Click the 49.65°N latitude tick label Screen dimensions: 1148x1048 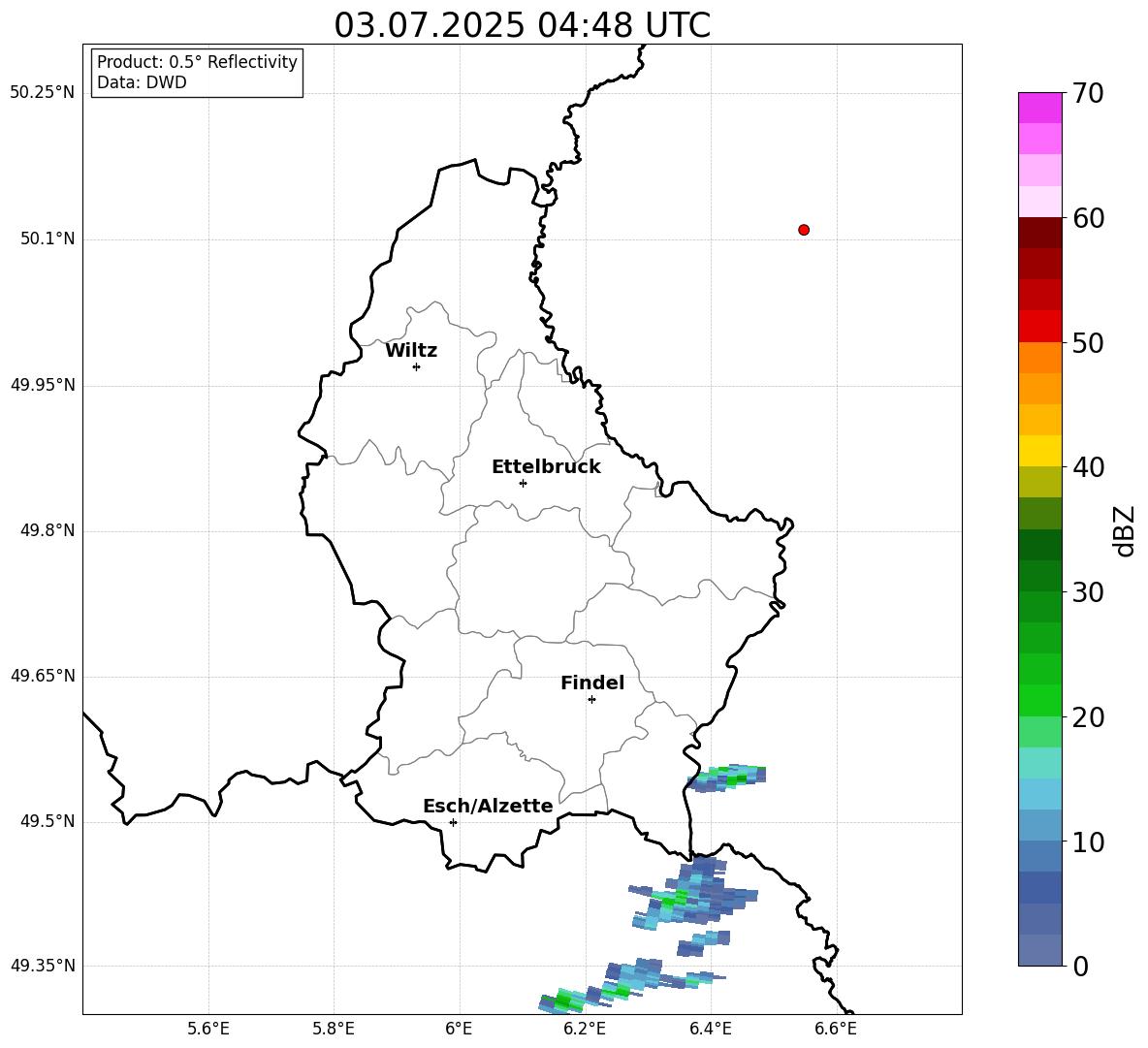pos(43,675)
